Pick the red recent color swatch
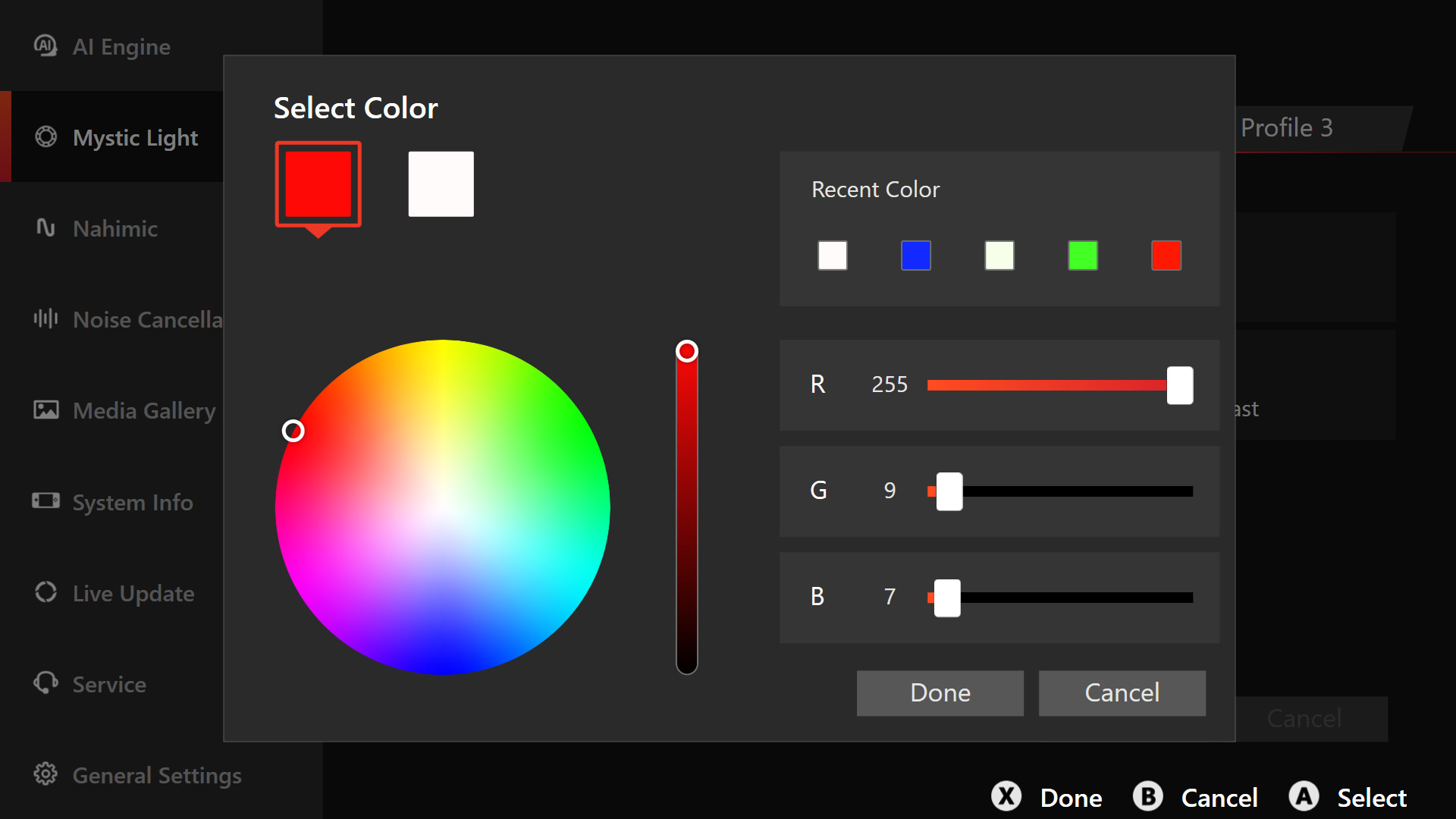Viewport: 1456px width, 819px height. (x=1166, y=256)
